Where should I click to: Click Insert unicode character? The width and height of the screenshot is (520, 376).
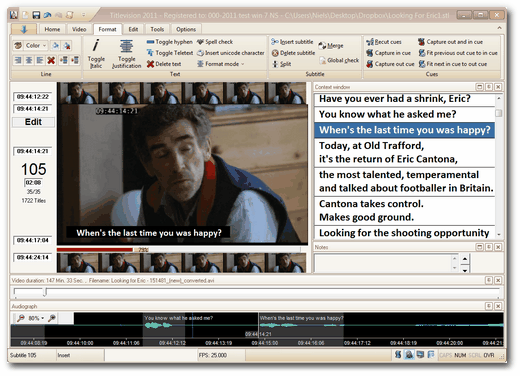231,53
